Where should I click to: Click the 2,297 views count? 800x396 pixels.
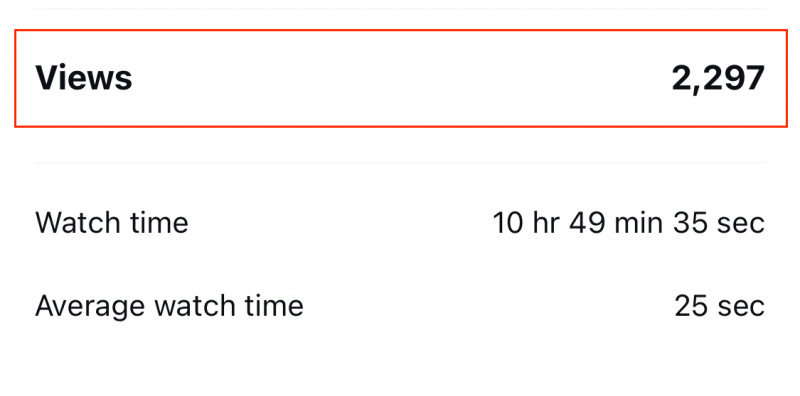(x=718, y=79)
